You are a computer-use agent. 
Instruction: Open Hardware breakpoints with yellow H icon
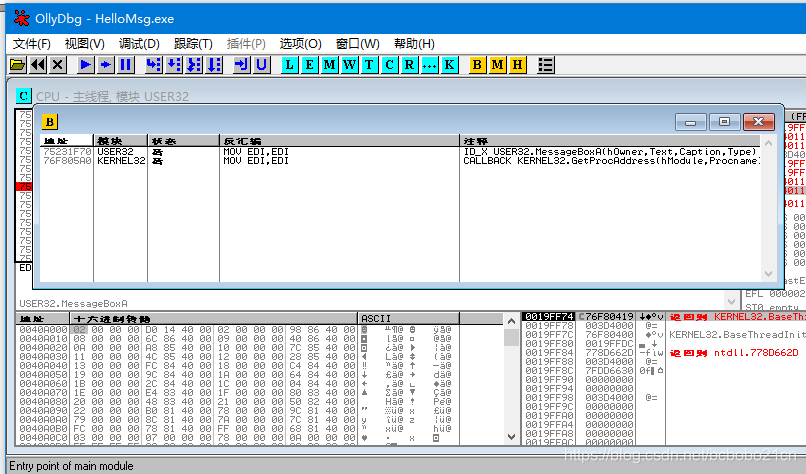tap(518, 65)
